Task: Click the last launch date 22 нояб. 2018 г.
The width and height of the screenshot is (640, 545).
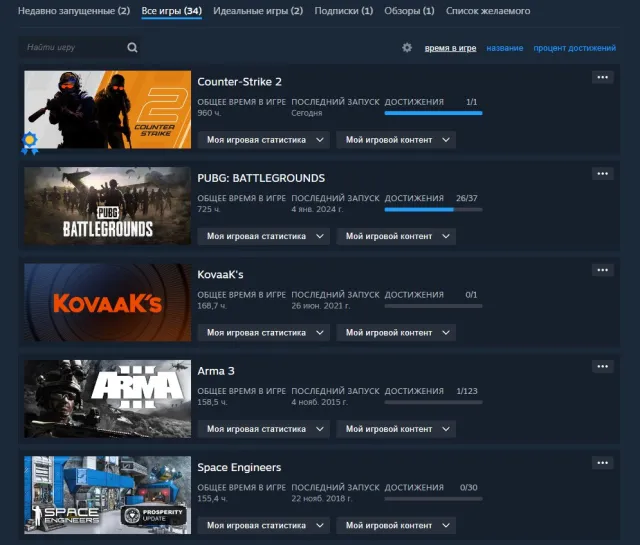Action: 322,498
